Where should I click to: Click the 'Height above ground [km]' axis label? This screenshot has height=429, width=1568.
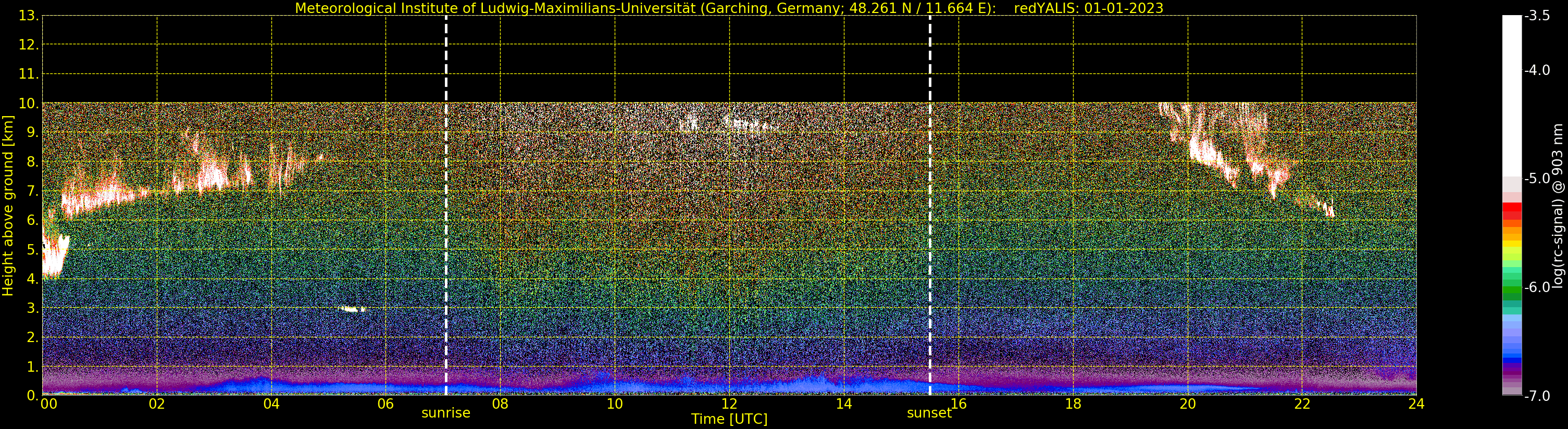tap(8, 206)
